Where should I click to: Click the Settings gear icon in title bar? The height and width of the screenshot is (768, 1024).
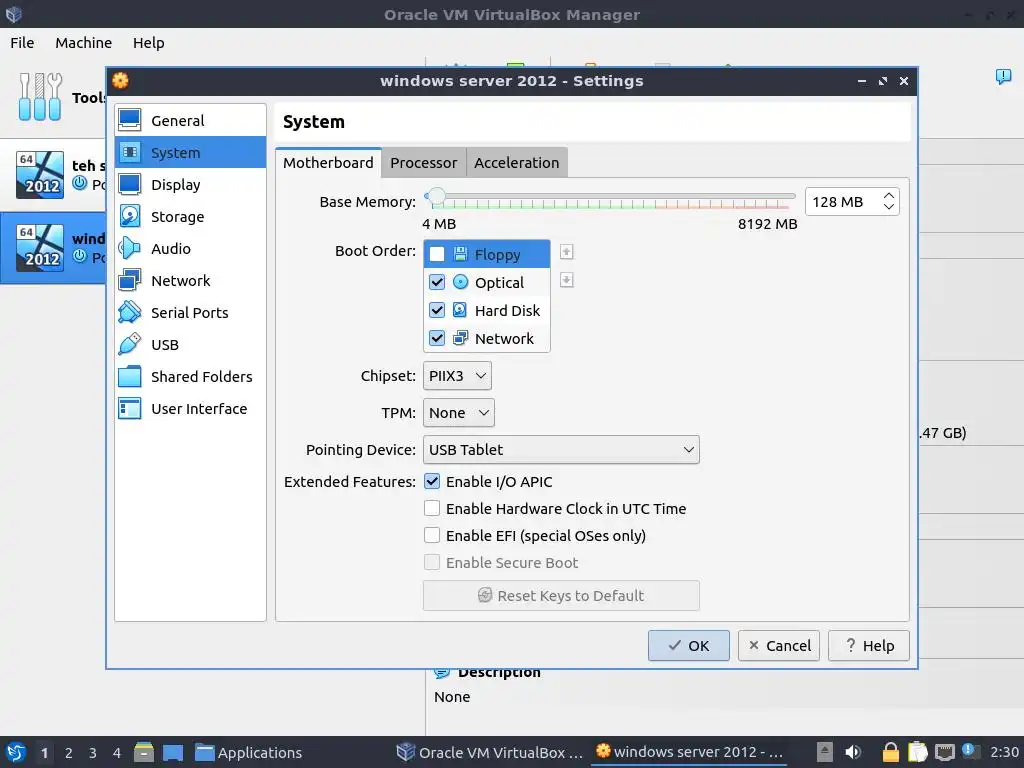120,80
